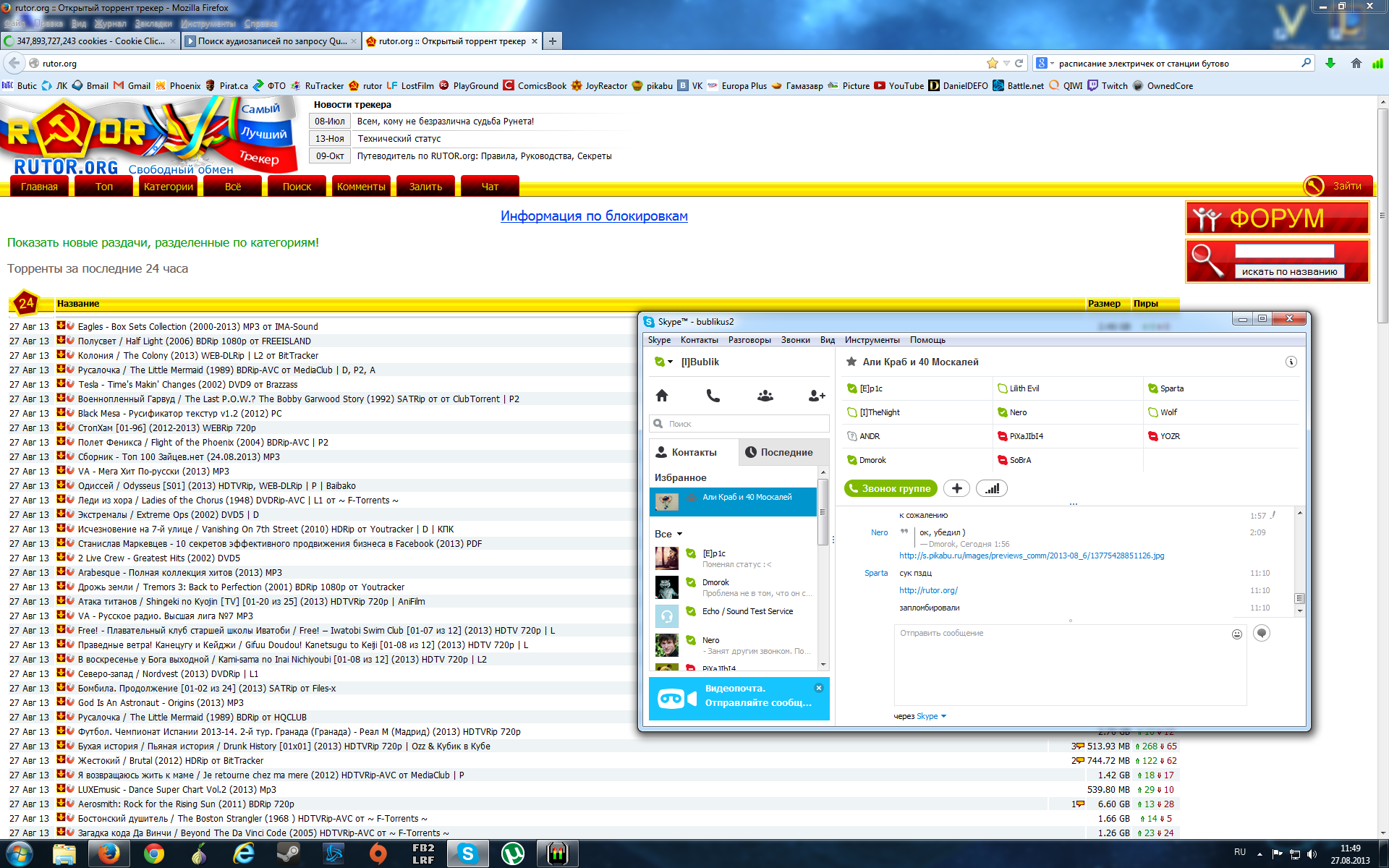Image resolution: width=1389 pixels, height=868 pixels.
Task: Open 'Информация по блокировкам' link
Action: click(x=594, y=216)
